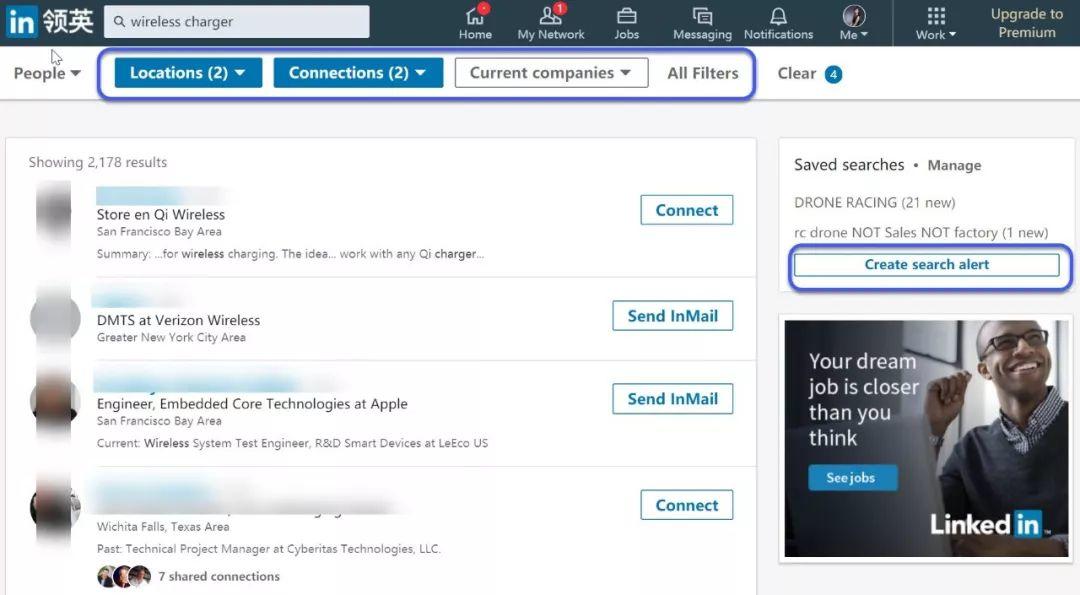Select Upgrade to Premium link
This screenshot has width=1080, height=595.
coord(1026,23)
